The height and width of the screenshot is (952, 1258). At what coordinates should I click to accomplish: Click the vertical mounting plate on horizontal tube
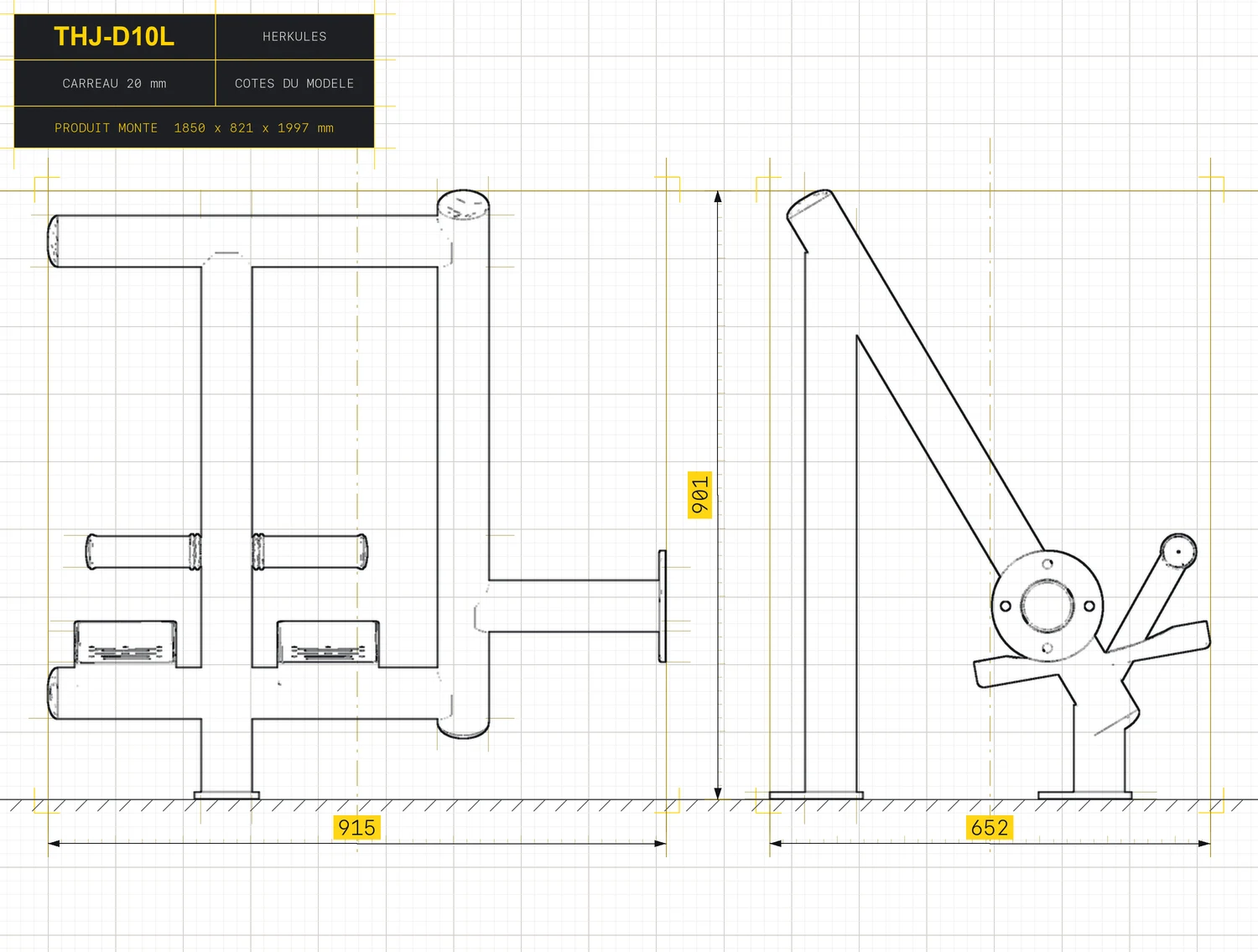tap(662, 606)
